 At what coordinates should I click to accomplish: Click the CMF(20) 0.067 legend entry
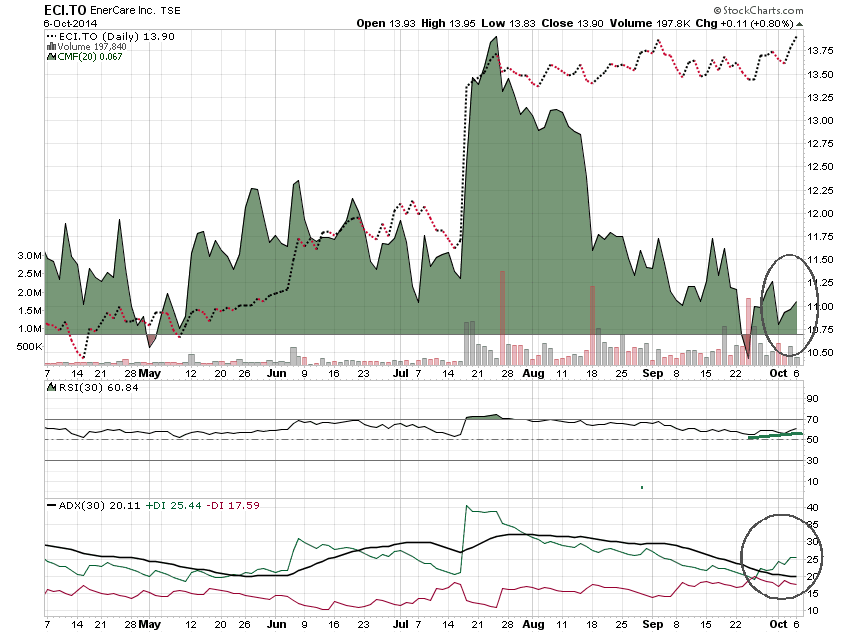89,56
